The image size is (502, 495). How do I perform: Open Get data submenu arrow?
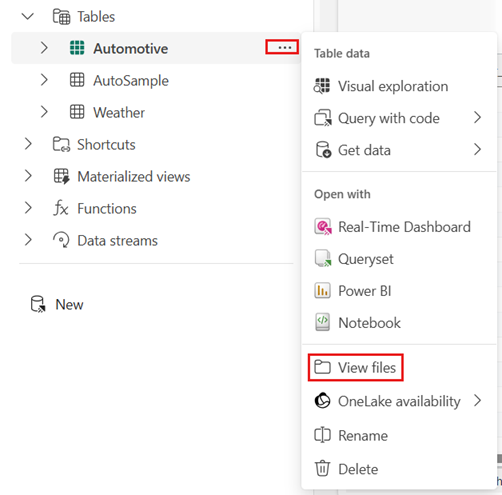pos(478,149)
